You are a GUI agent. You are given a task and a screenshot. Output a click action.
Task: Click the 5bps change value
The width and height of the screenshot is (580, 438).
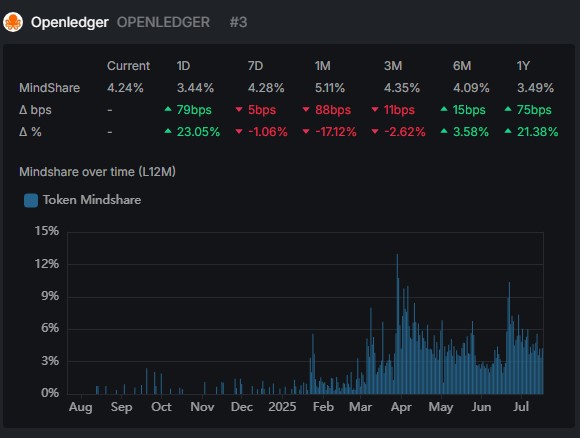tap(262, 110)
